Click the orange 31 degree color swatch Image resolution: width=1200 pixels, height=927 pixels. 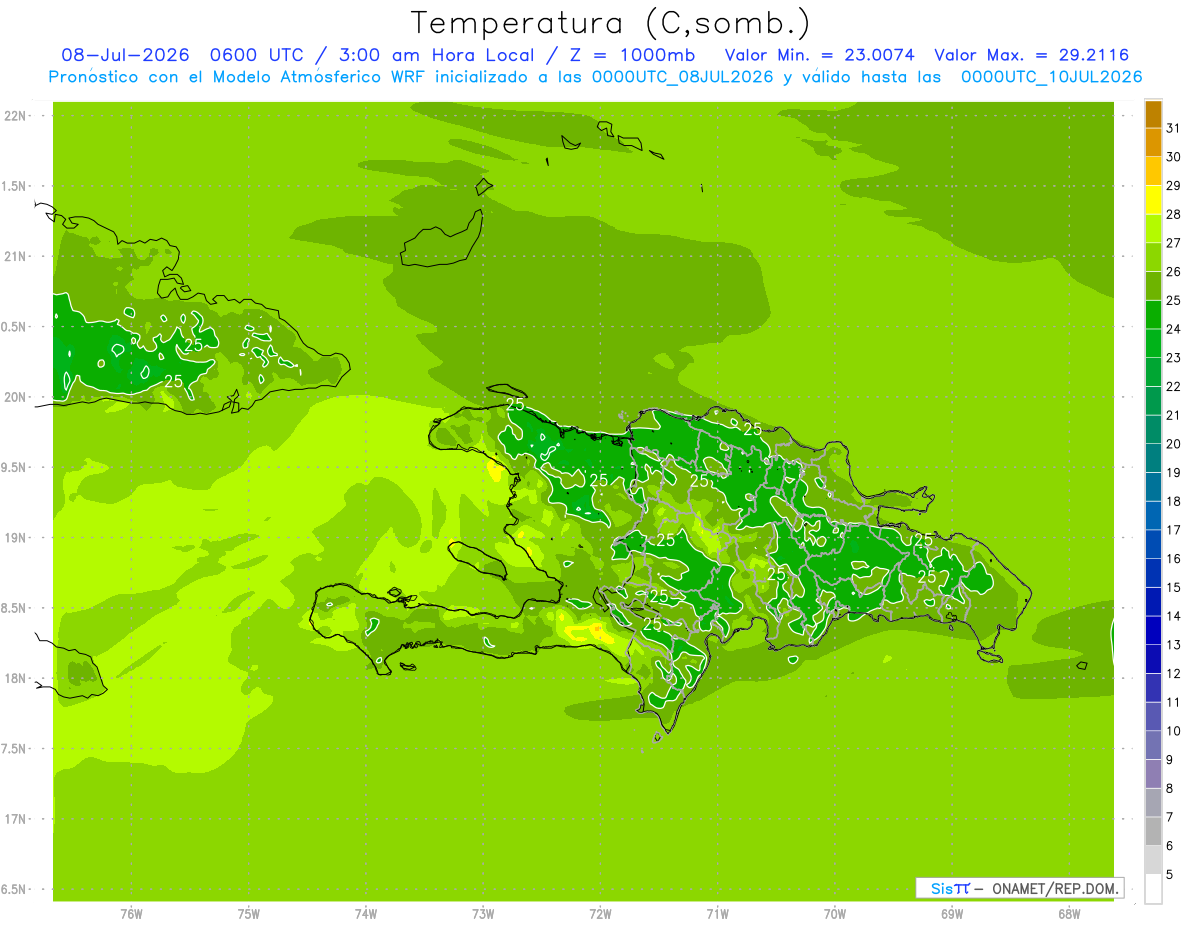pyautogui.click(x=1153, y=115)
